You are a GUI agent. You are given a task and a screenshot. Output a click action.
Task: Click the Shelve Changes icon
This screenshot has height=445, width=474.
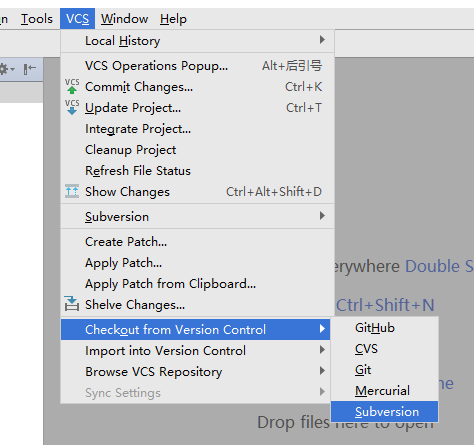(72, 303)
